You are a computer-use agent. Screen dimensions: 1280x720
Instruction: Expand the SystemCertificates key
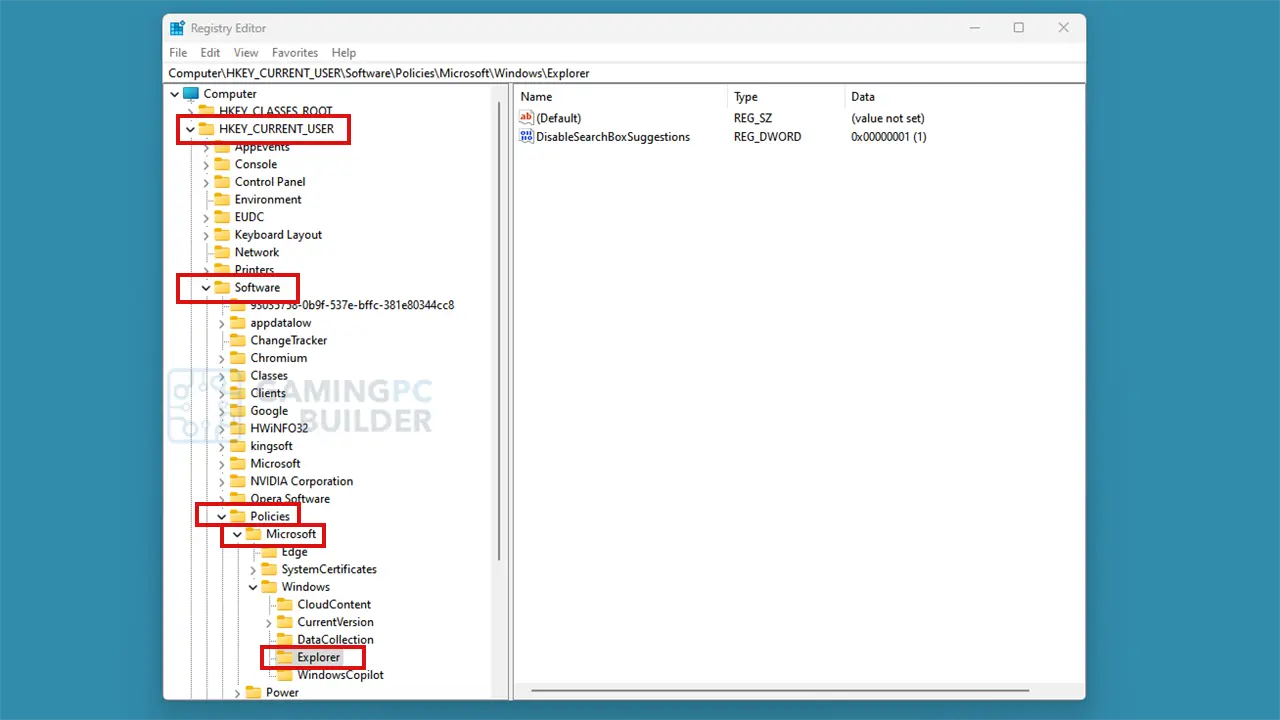point(253,570)
